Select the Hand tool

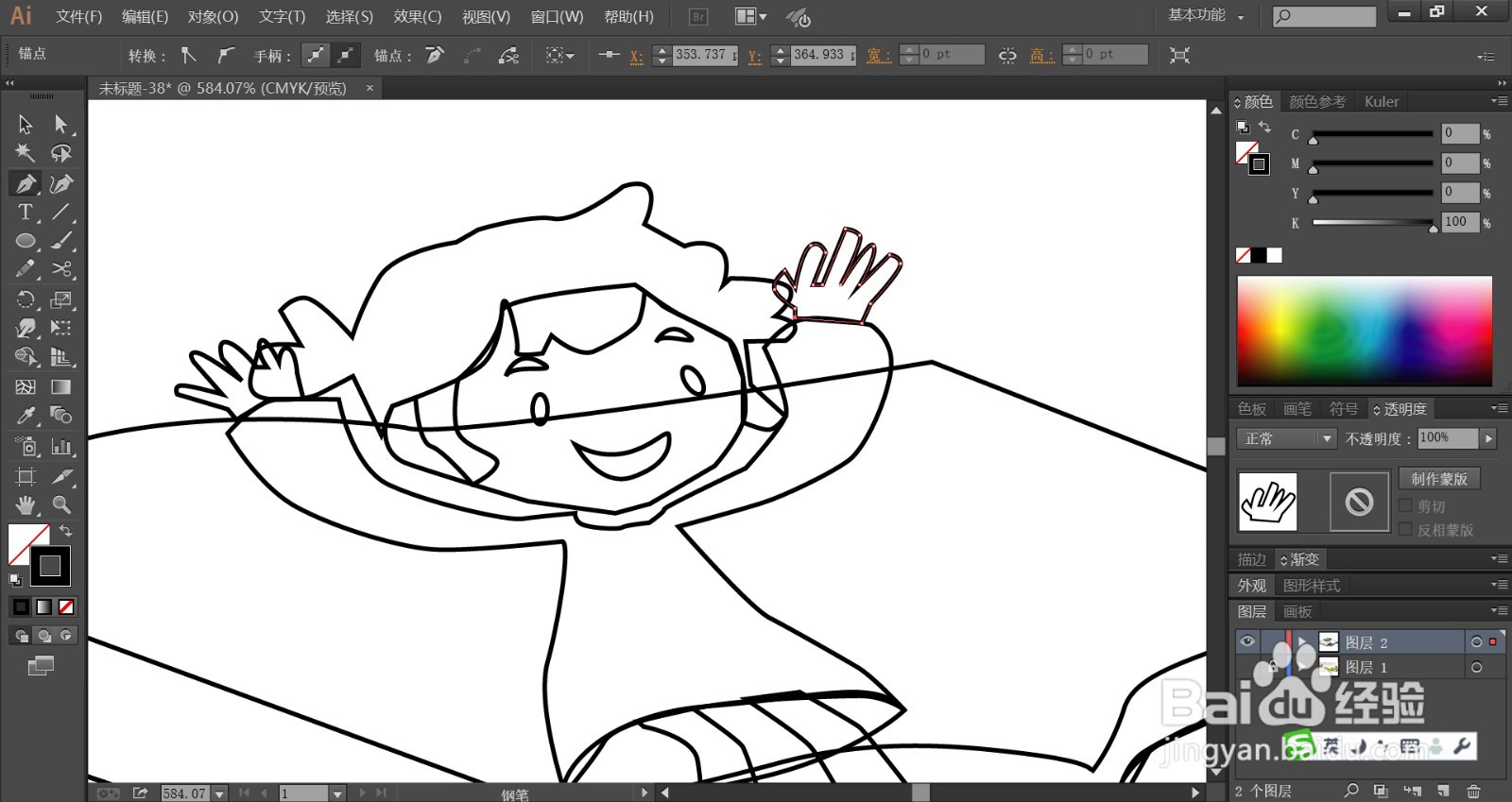tap(26, 504)
